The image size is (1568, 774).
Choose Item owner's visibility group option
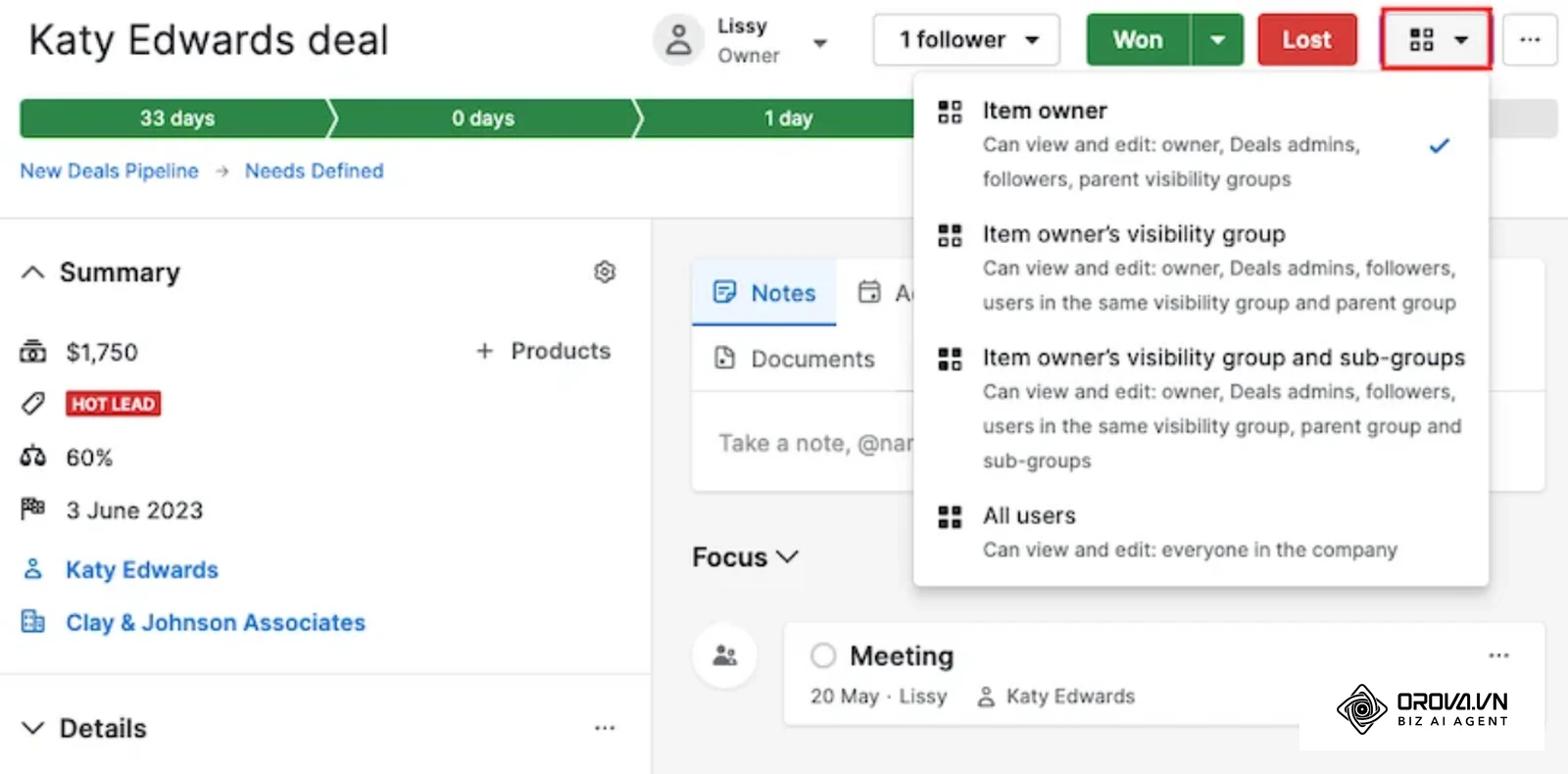pyautogui.click(x=1200, y=267)
